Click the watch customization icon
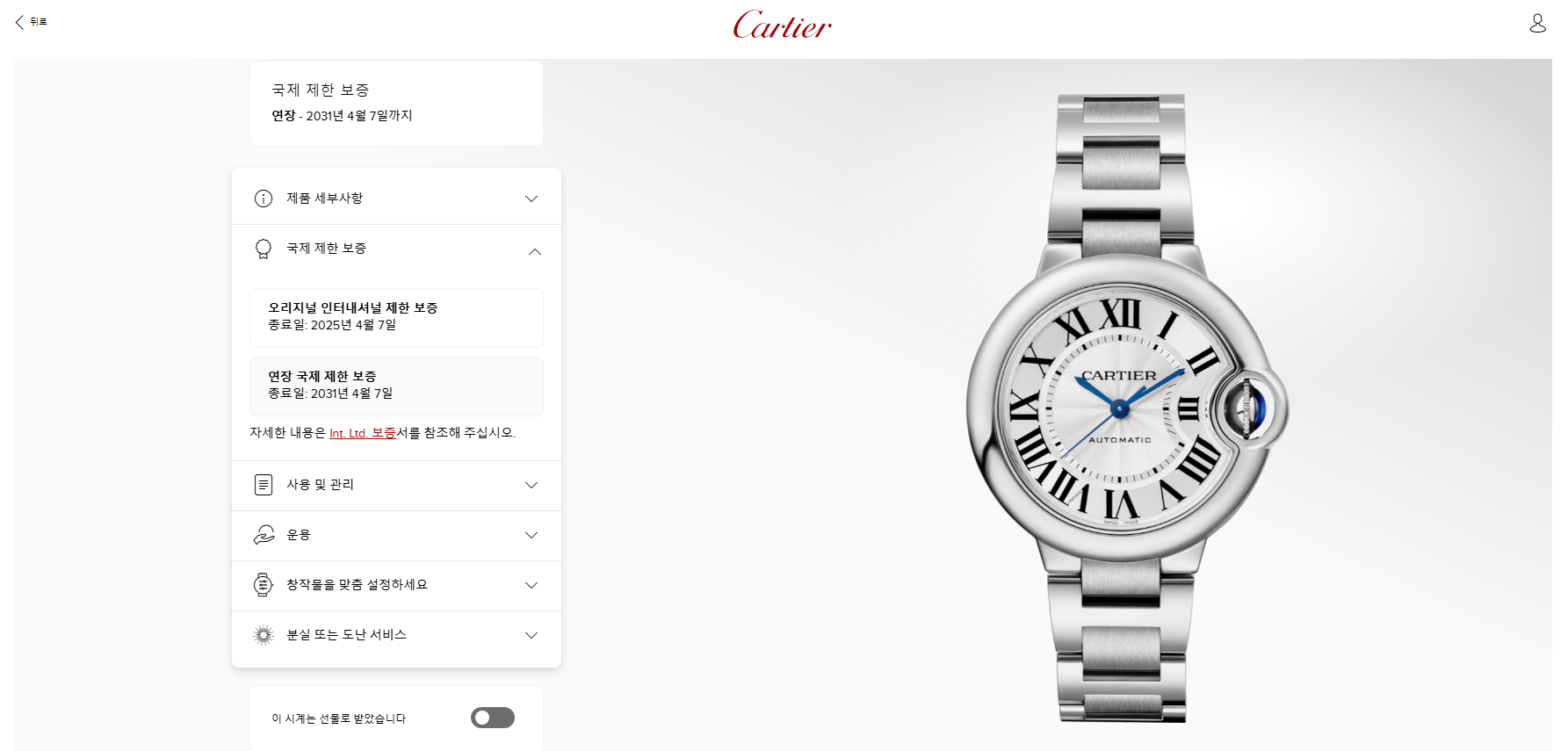This screenshot has width=1568, height=751. [x=264, y=585]
